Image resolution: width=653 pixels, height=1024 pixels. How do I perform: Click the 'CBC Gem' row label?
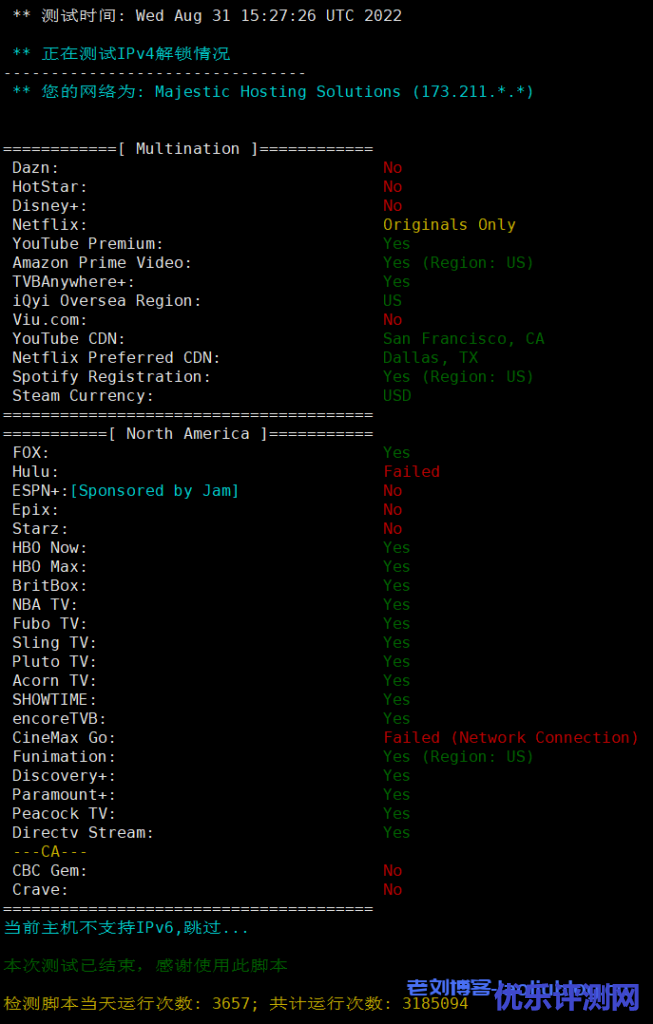(50, 871)
